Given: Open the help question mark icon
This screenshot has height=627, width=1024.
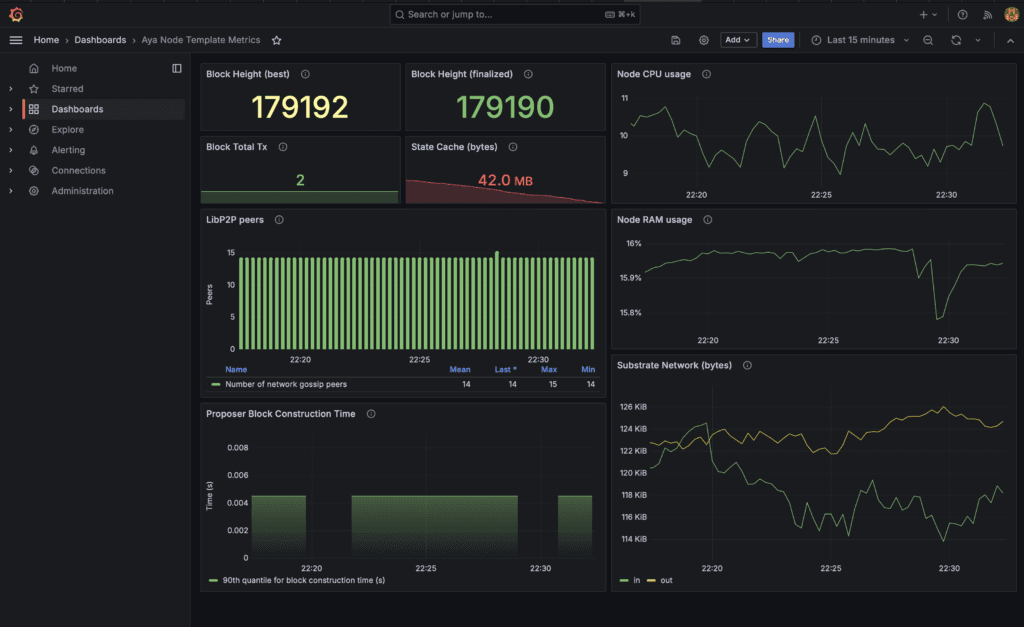Looking at the screenshot, I should click(x=963, y=14).
